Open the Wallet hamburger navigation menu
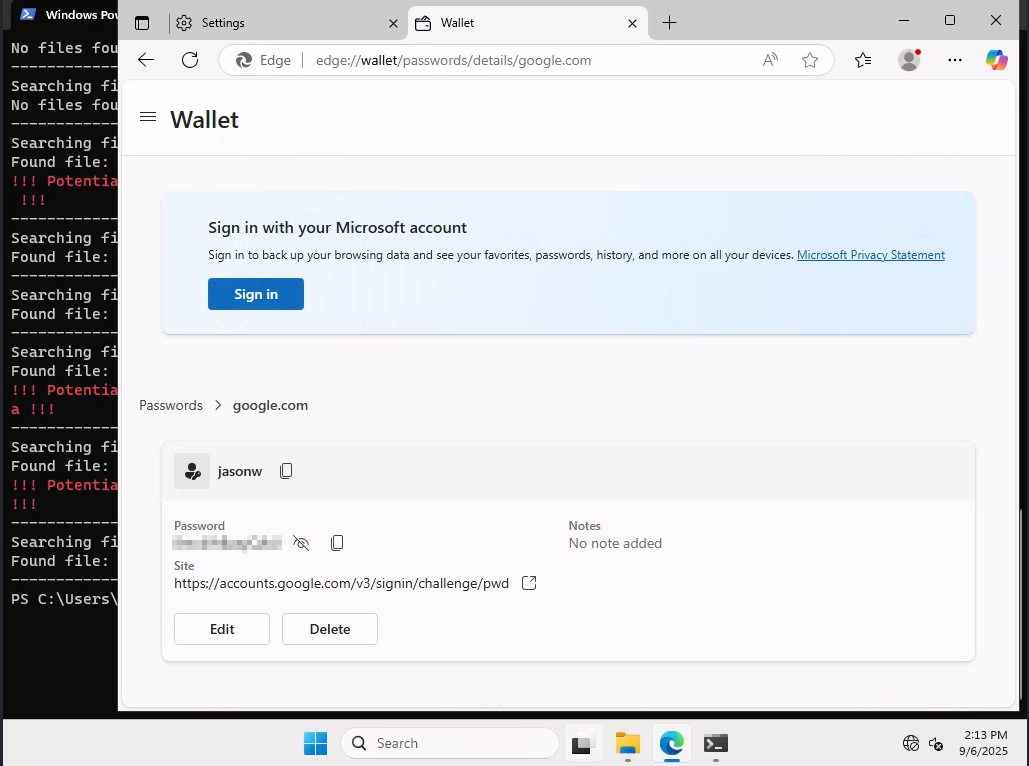The height and width of the screenshot is (766, 1029). click(x=148, y=117)
